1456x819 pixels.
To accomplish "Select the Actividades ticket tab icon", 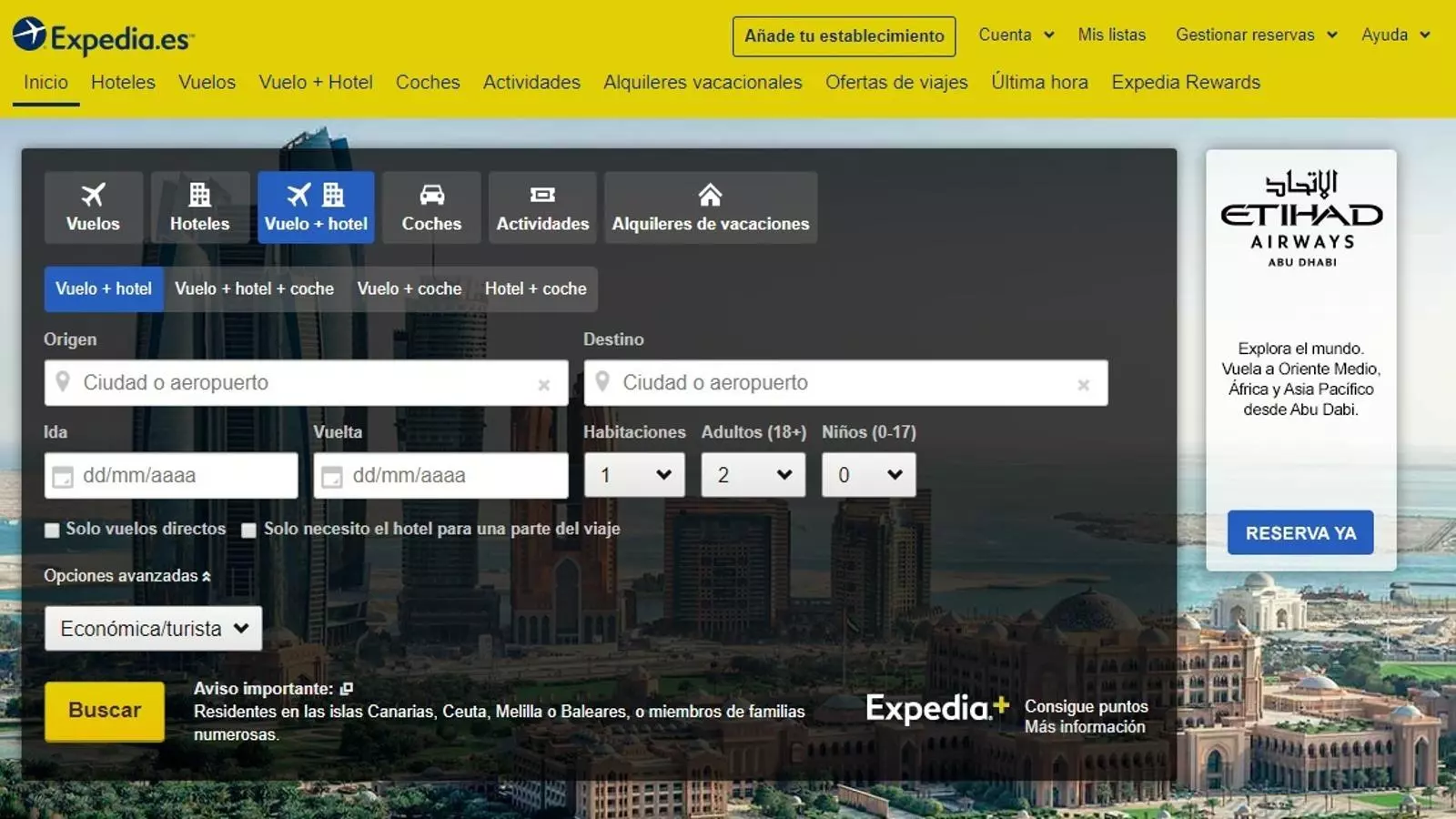I will tap(542, 195).
